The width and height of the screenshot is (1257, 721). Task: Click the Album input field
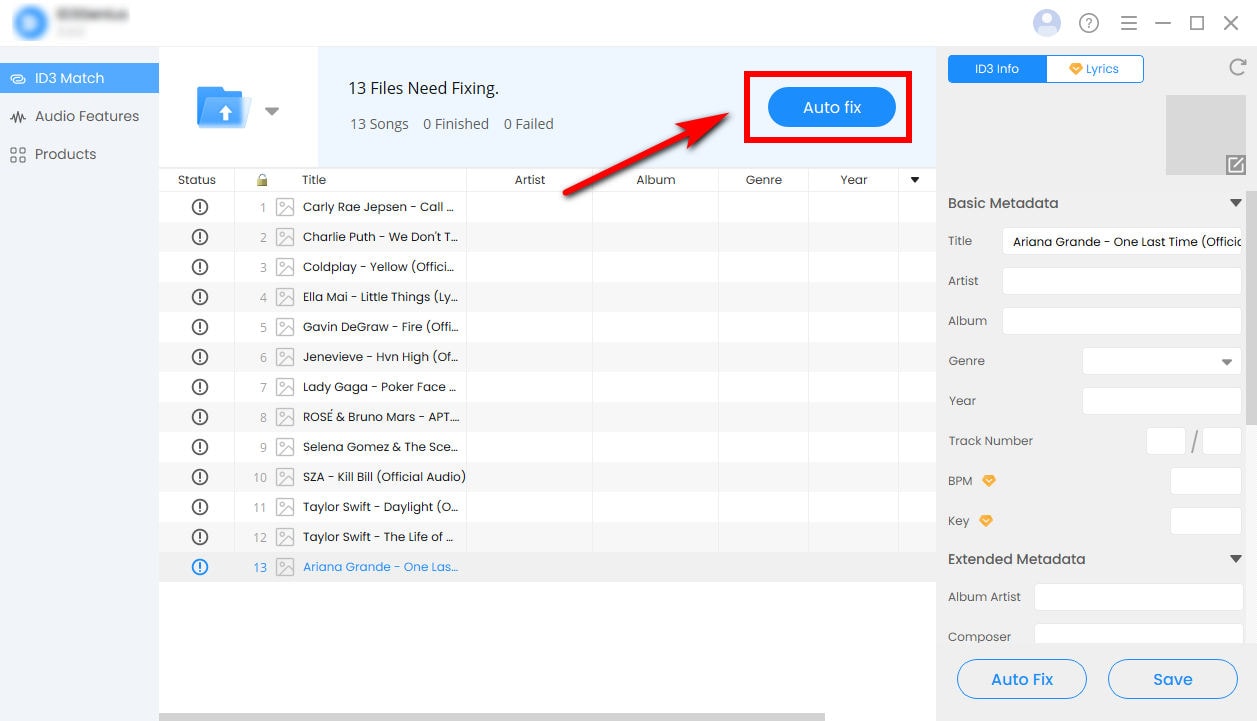click(x=1122, y=321)
